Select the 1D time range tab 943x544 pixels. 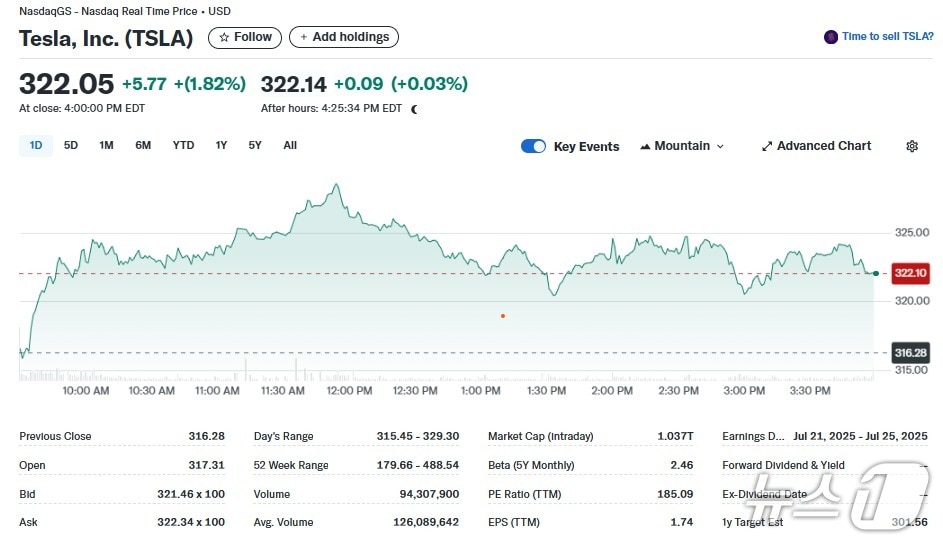click(x=36, y=146)
